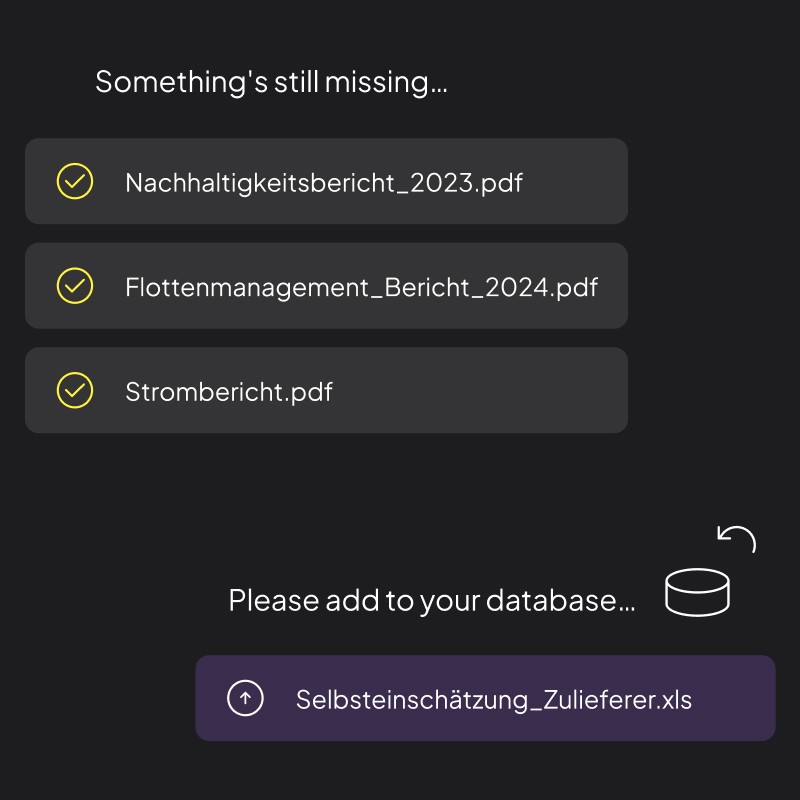Click the Selbsteinschätzung_Zulieferer.xls file name text

tap(493, 699)
